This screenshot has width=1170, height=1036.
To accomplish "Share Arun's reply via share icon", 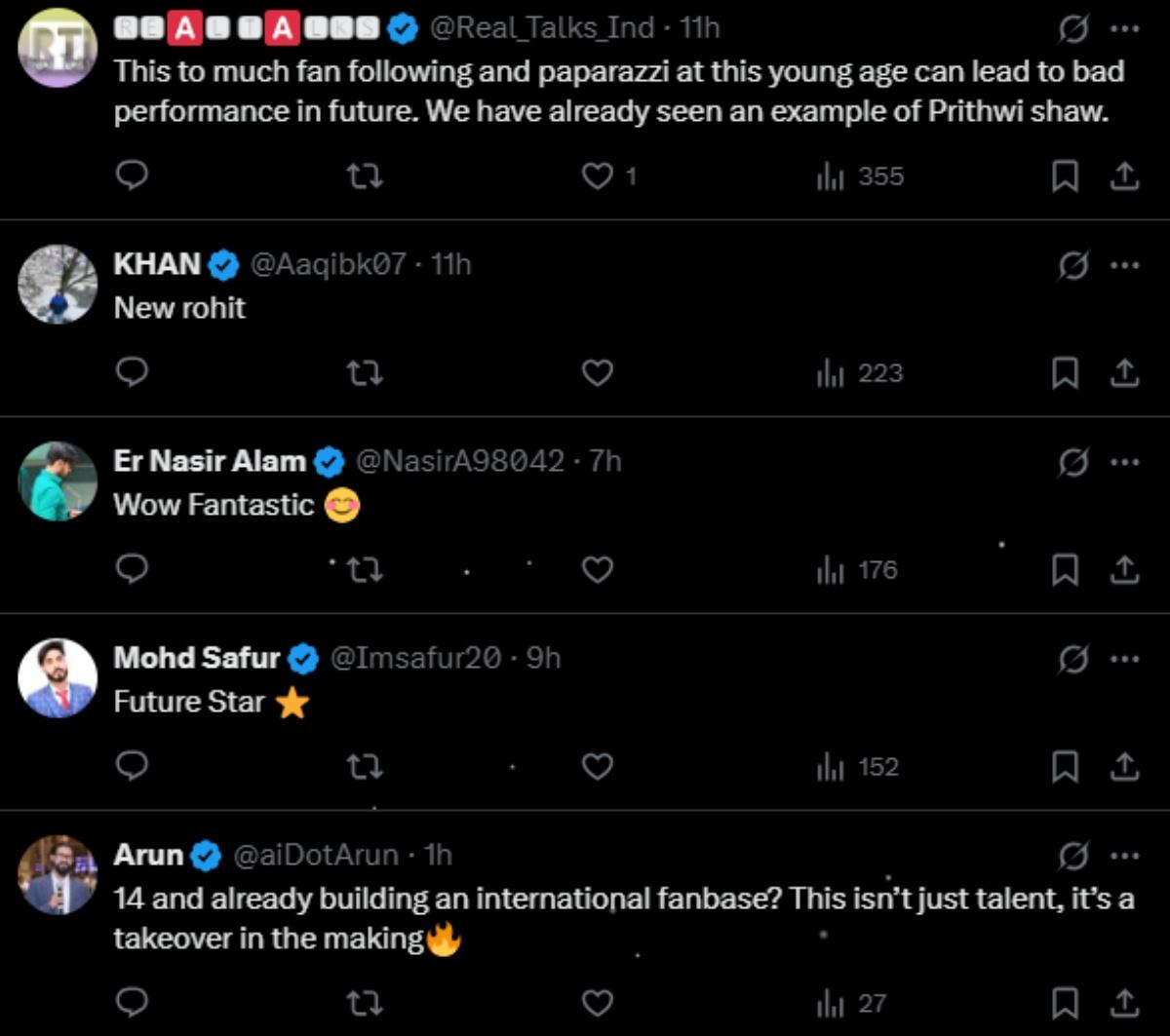I will click(1124, 1003).
